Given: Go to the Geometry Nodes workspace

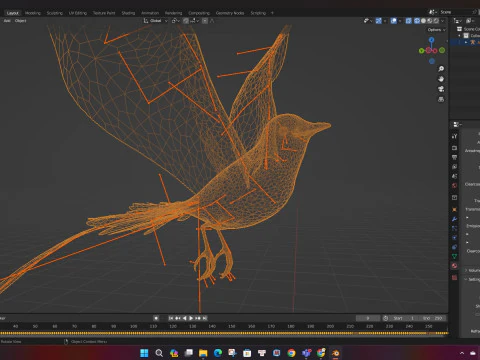Looking at the screenshot, I should tap(230, 13).
